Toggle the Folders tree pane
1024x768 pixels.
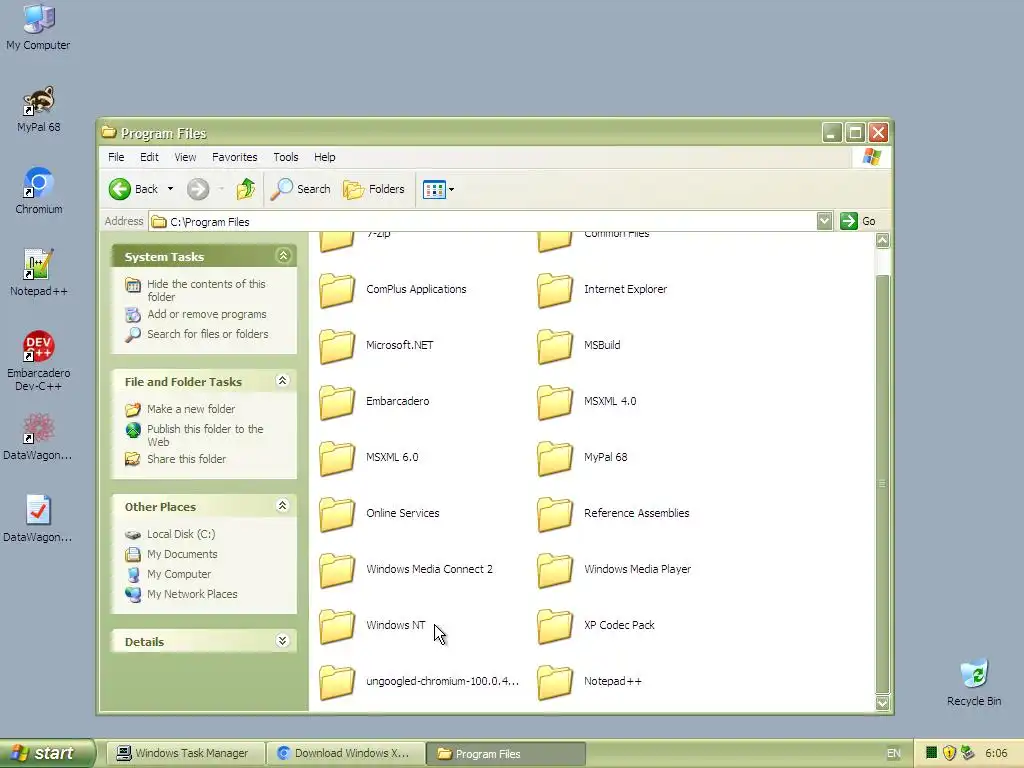tap(374, 189)
